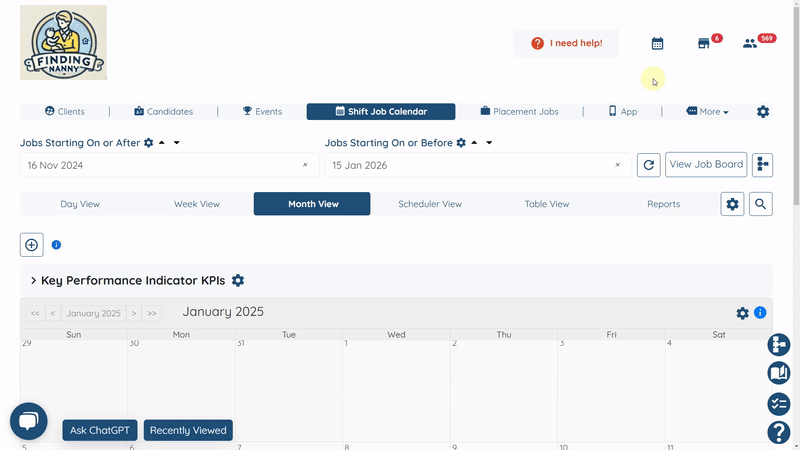Expand the More dropdown menu

(x=707, y=111)
